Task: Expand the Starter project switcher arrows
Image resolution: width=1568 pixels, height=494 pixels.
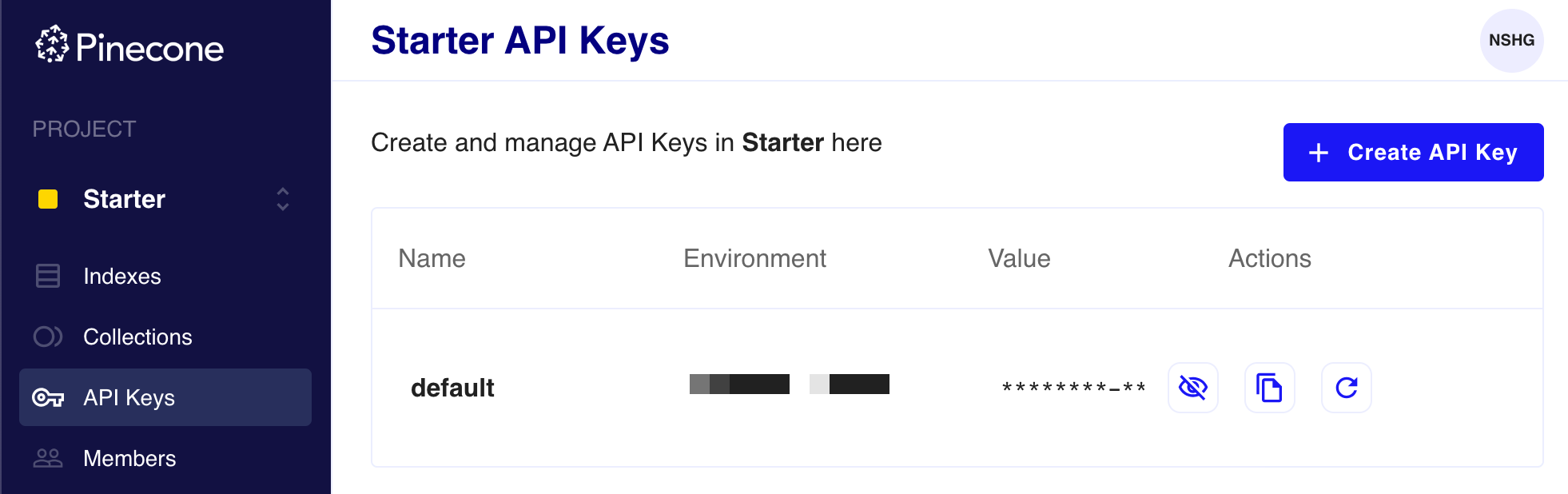Action: point(283,199)
